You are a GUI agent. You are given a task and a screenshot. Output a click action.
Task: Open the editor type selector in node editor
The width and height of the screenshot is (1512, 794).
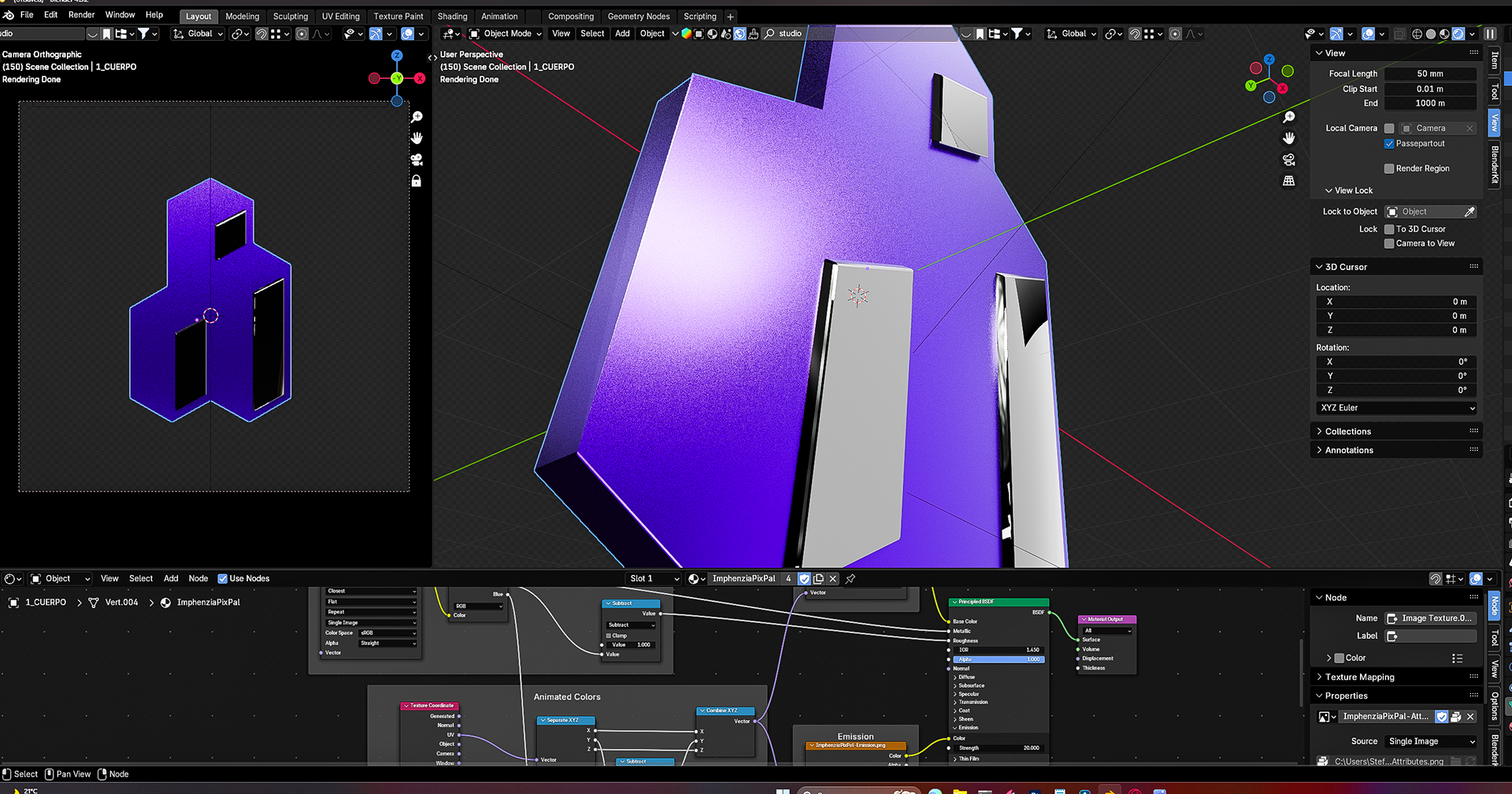[x=13, y=579]
